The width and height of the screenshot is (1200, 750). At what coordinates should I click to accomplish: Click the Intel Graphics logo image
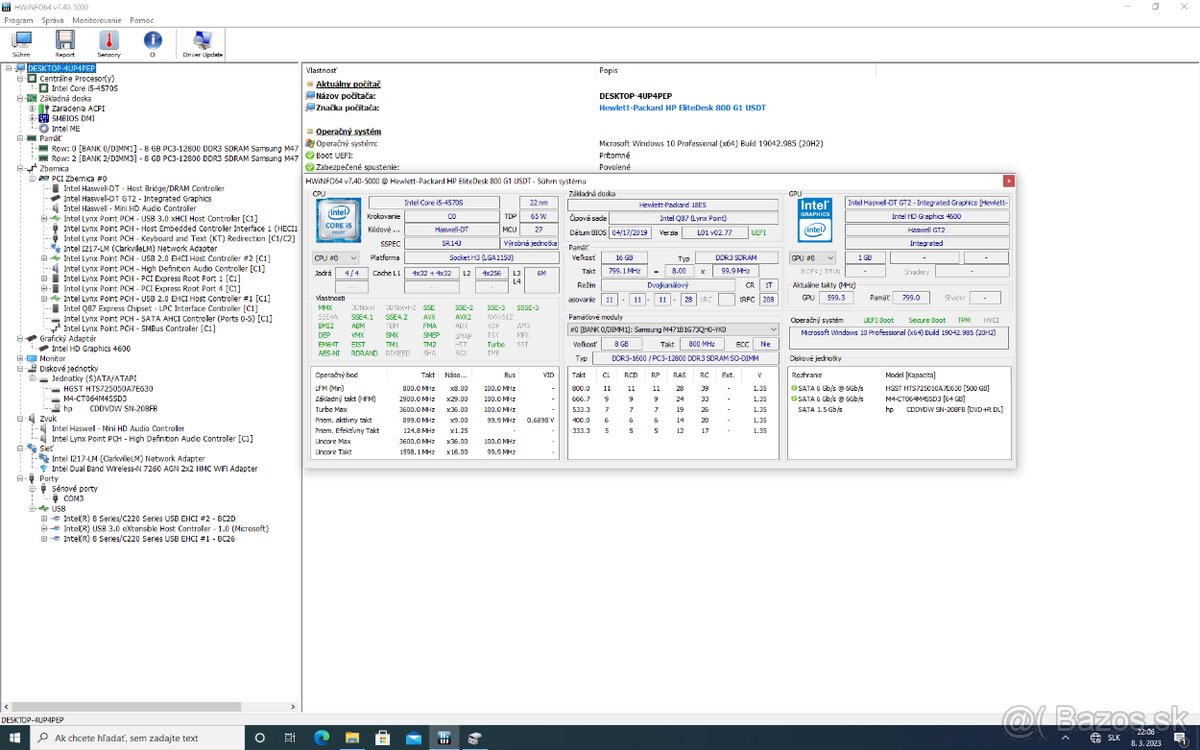click(816, 222)
